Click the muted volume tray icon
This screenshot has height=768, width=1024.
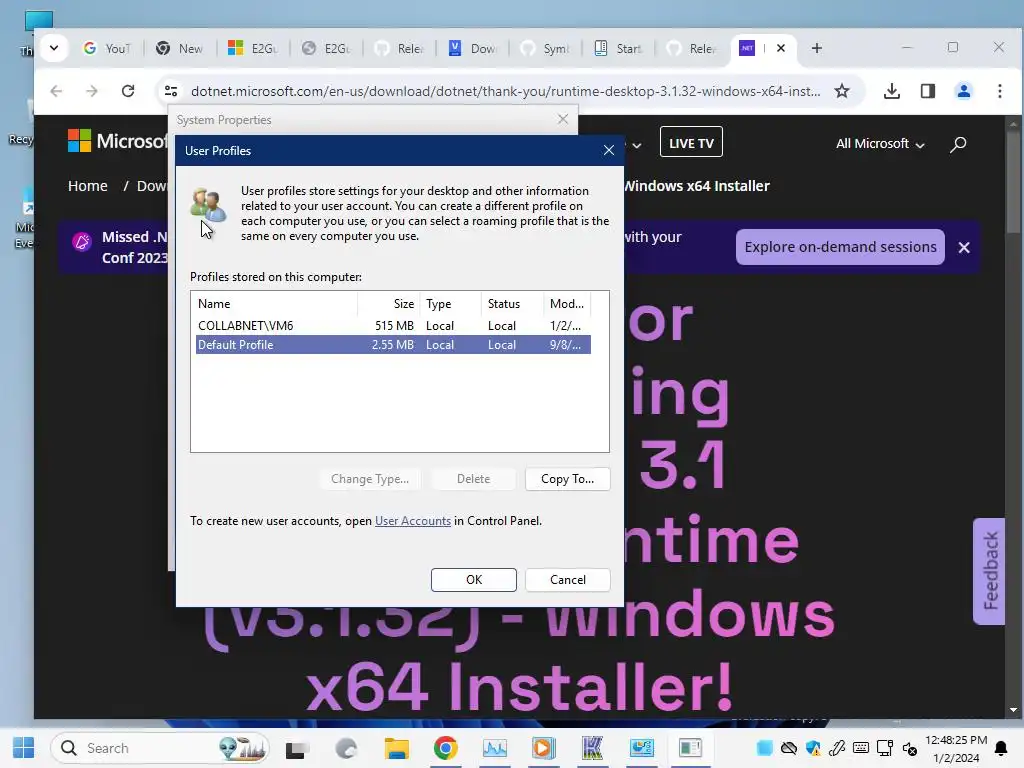(910, 748)
